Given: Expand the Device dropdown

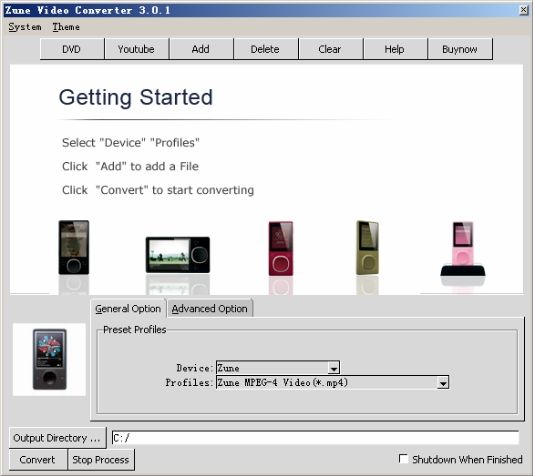Looking at the screenshot, I should pos(333,368).
